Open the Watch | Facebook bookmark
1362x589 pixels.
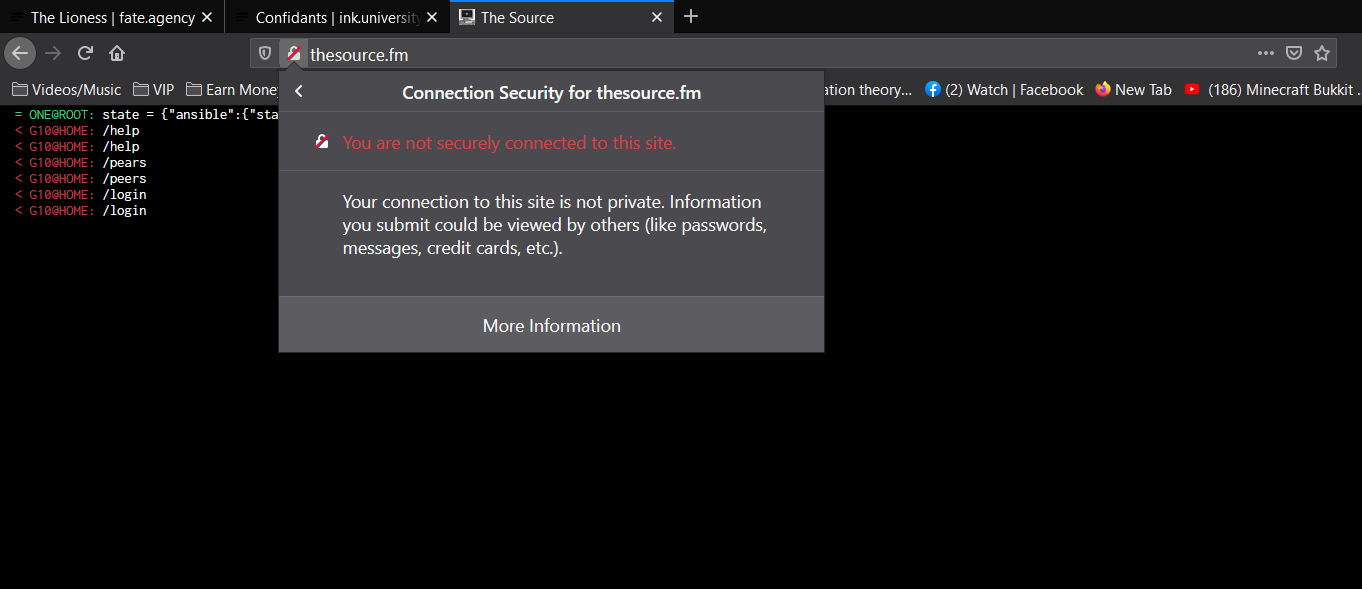point(1004,89)
